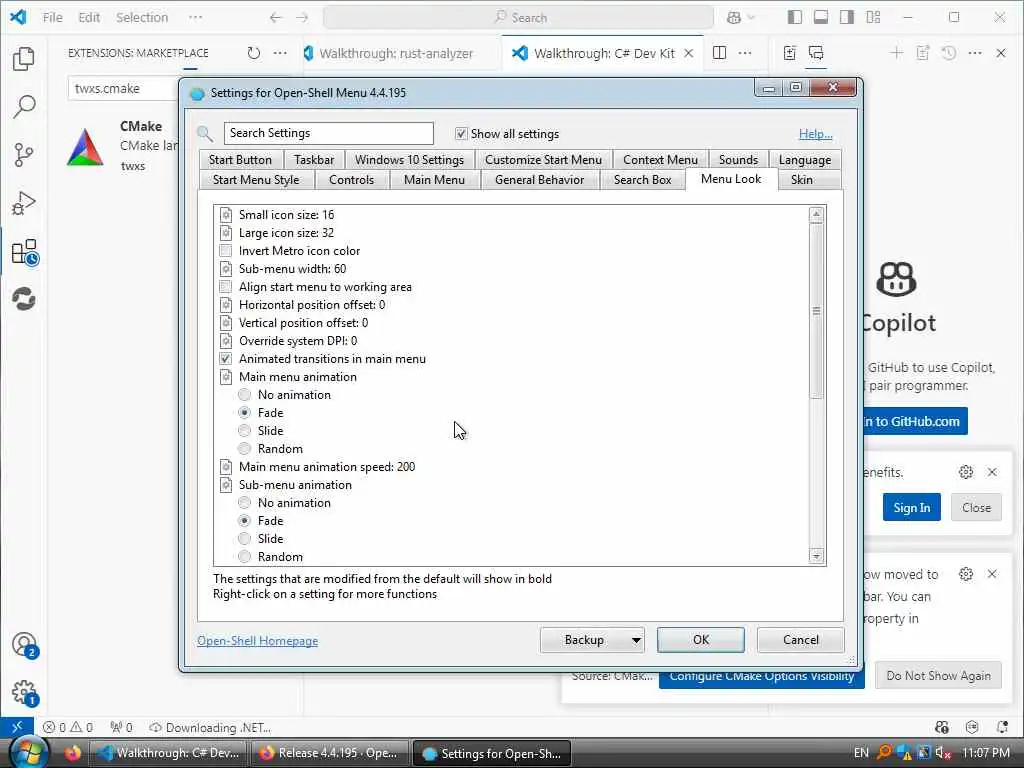Image resolution: width=1024 pixels, height=768 pixels.
Task: Click Do Not Show Again button
Action: click(x=938, y=676)
